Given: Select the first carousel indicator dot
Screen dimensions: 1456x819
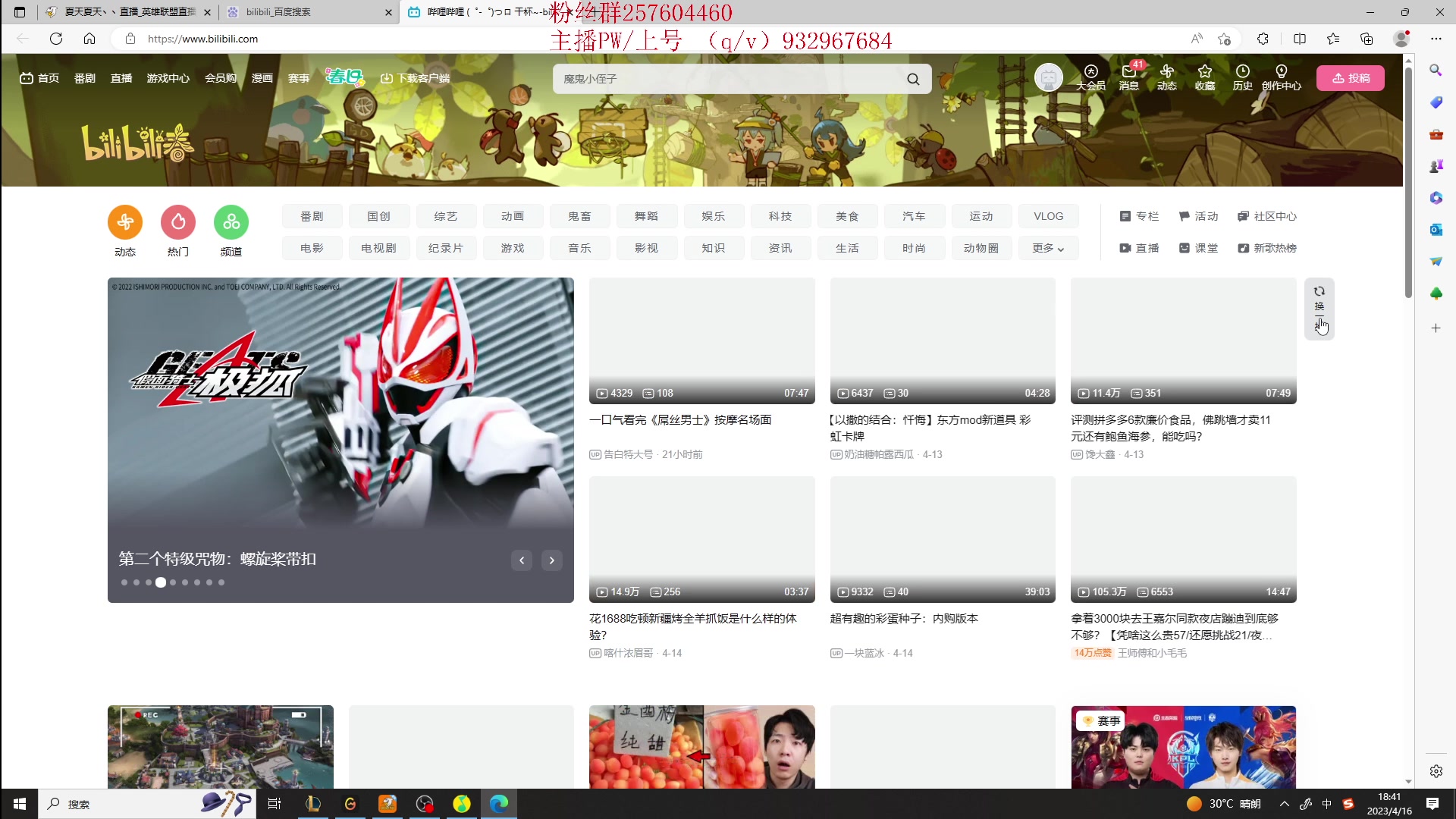Looking at the screenshot, I should click(124, 582).
